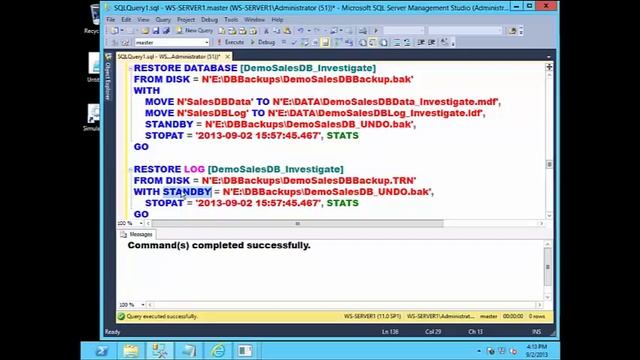Click the Paste icon in toolbar

click(x=287, y=31)
